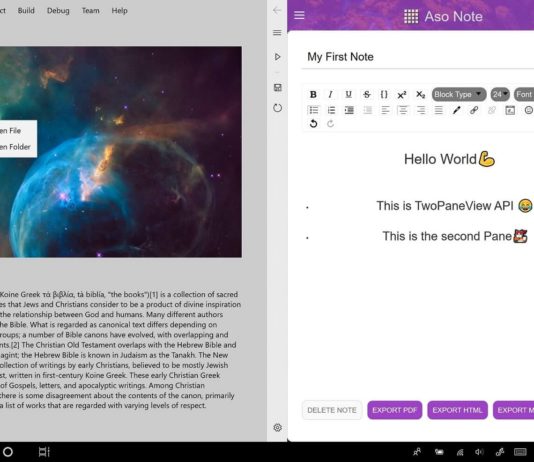Click the outdent icon
Screen dimensions: 534x462
[367, 110]
